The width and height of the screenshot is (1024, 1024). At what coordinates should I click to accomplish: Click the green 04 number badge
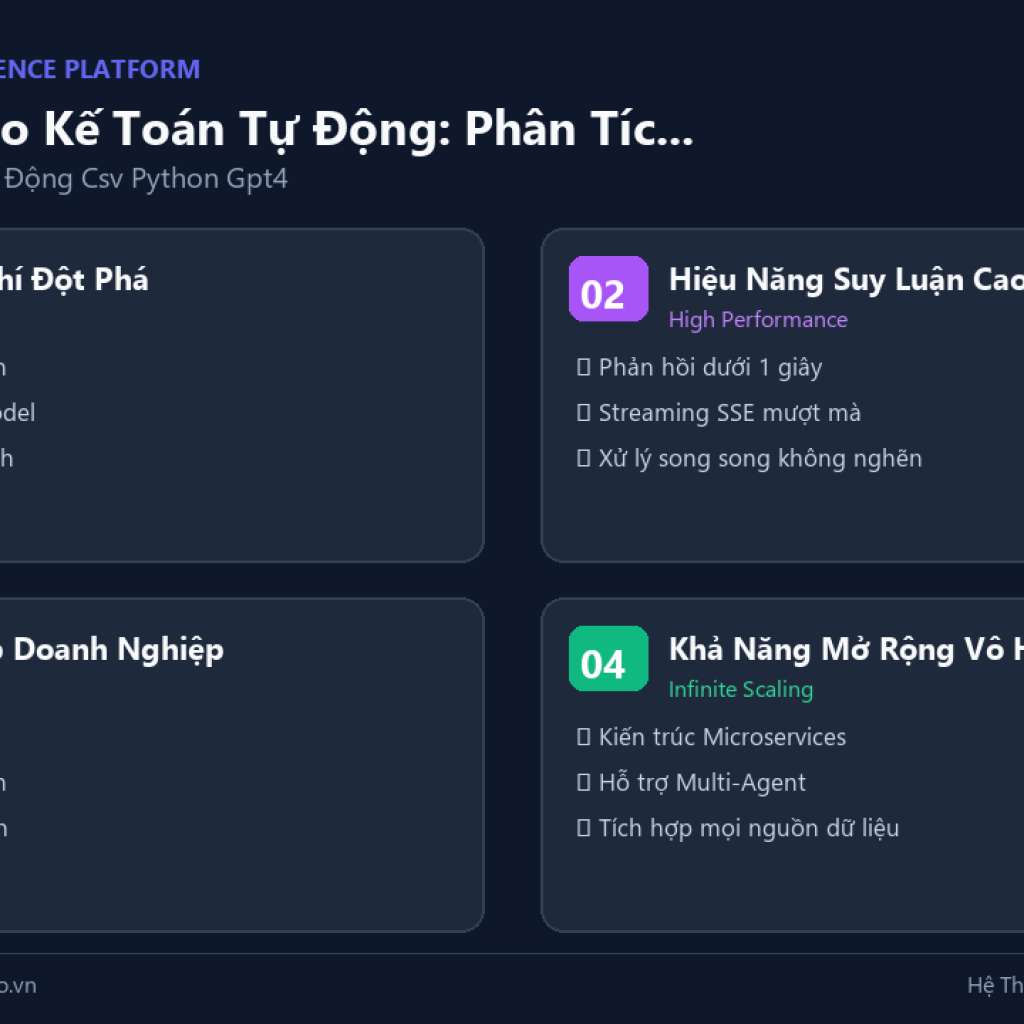[608, 658]
